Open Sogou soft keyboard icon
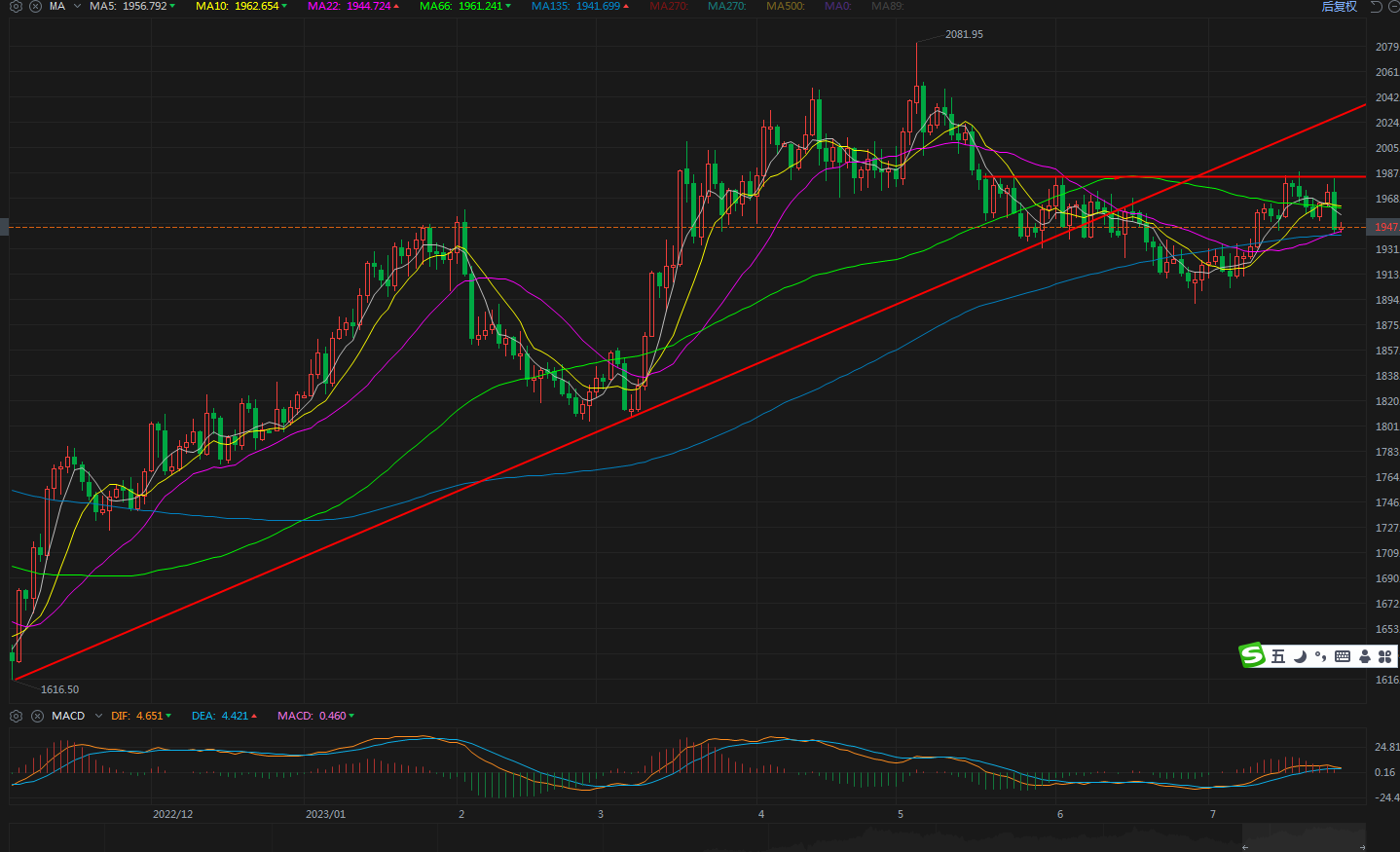This screenshot has height=852, width=1400. click(1343, 656)
